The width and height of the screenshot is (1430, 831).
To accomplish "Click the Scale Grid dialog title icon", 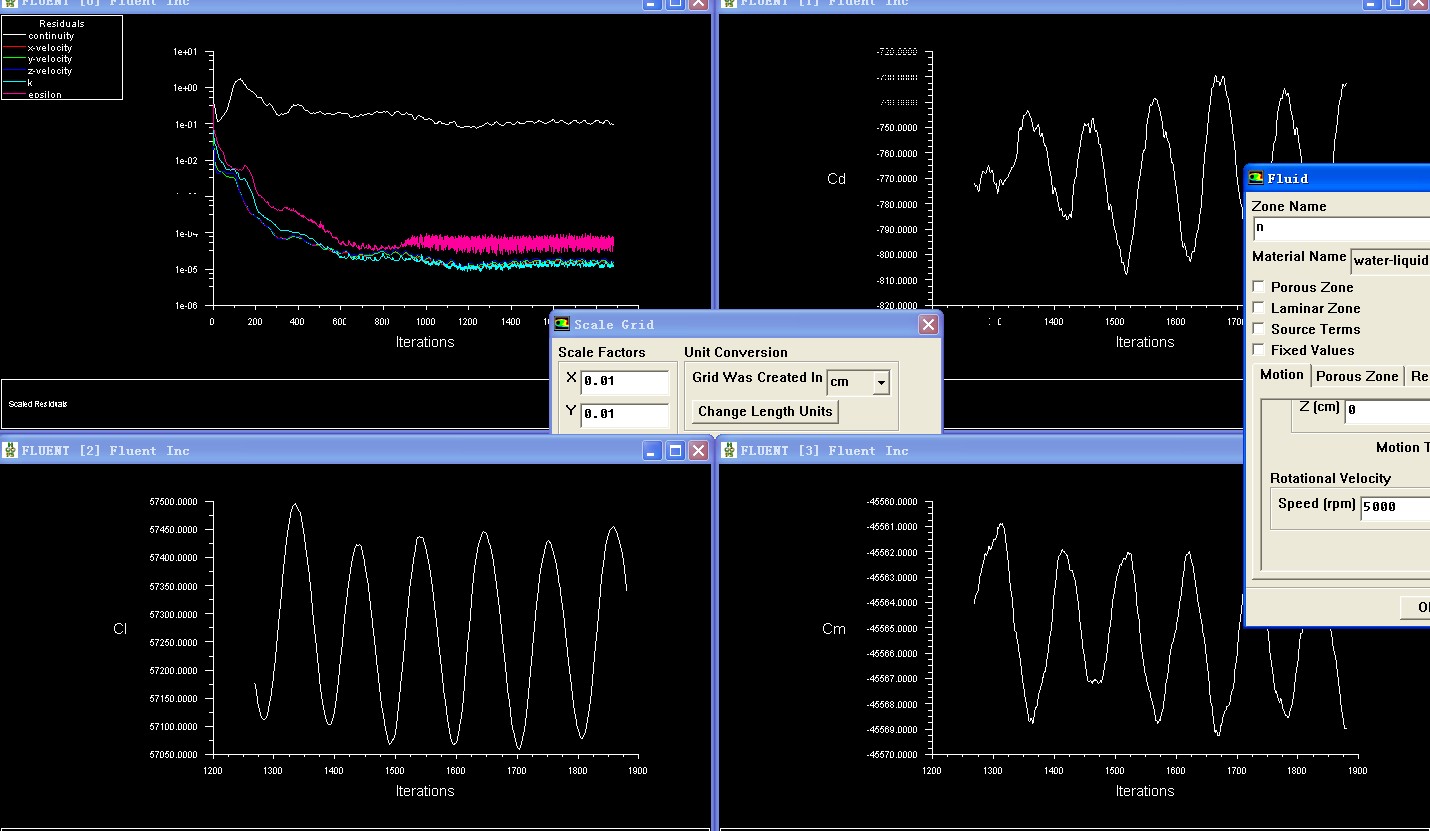I will click(562, 324).
